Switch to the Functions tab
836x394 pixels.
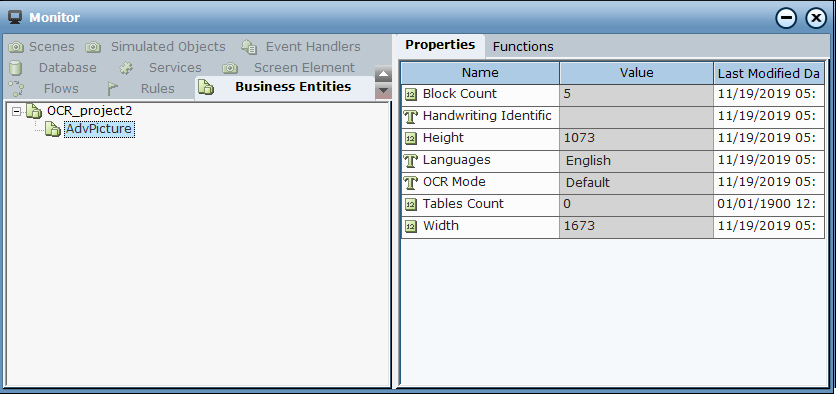[x=523, y=47]
